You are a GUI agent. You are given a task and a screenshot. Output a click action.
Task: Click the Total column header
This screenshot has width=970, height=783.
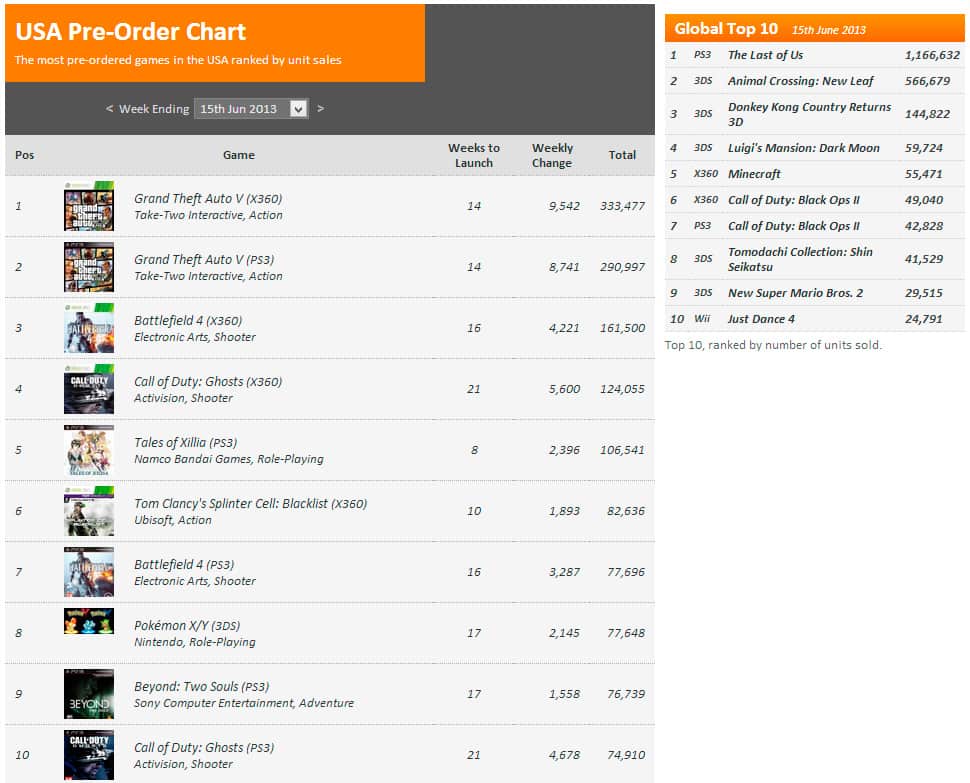[x=623, y=155]
